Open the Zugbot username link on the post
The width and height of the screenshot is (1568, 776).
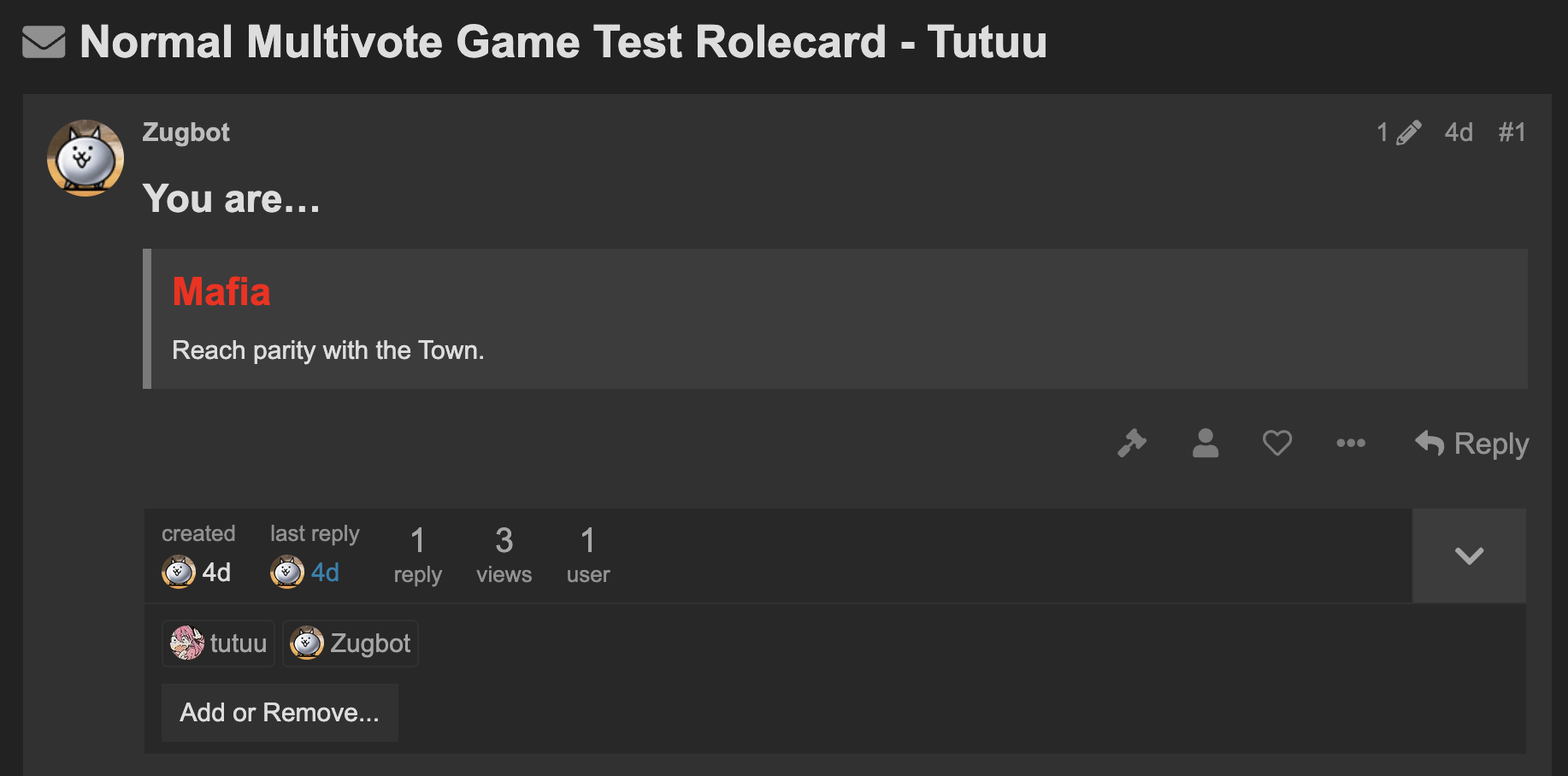point(186,132)
